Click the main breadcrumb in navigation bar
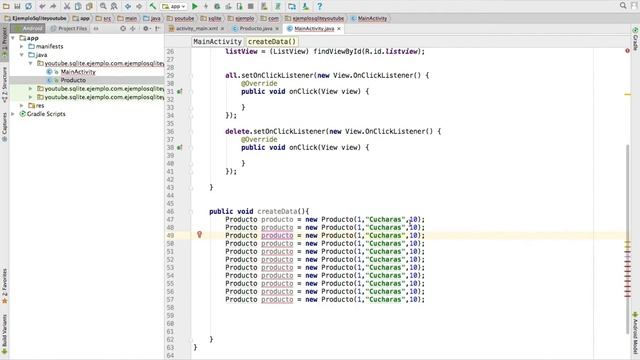The width and height of the screenshot is (640, 360). point(127,18)
